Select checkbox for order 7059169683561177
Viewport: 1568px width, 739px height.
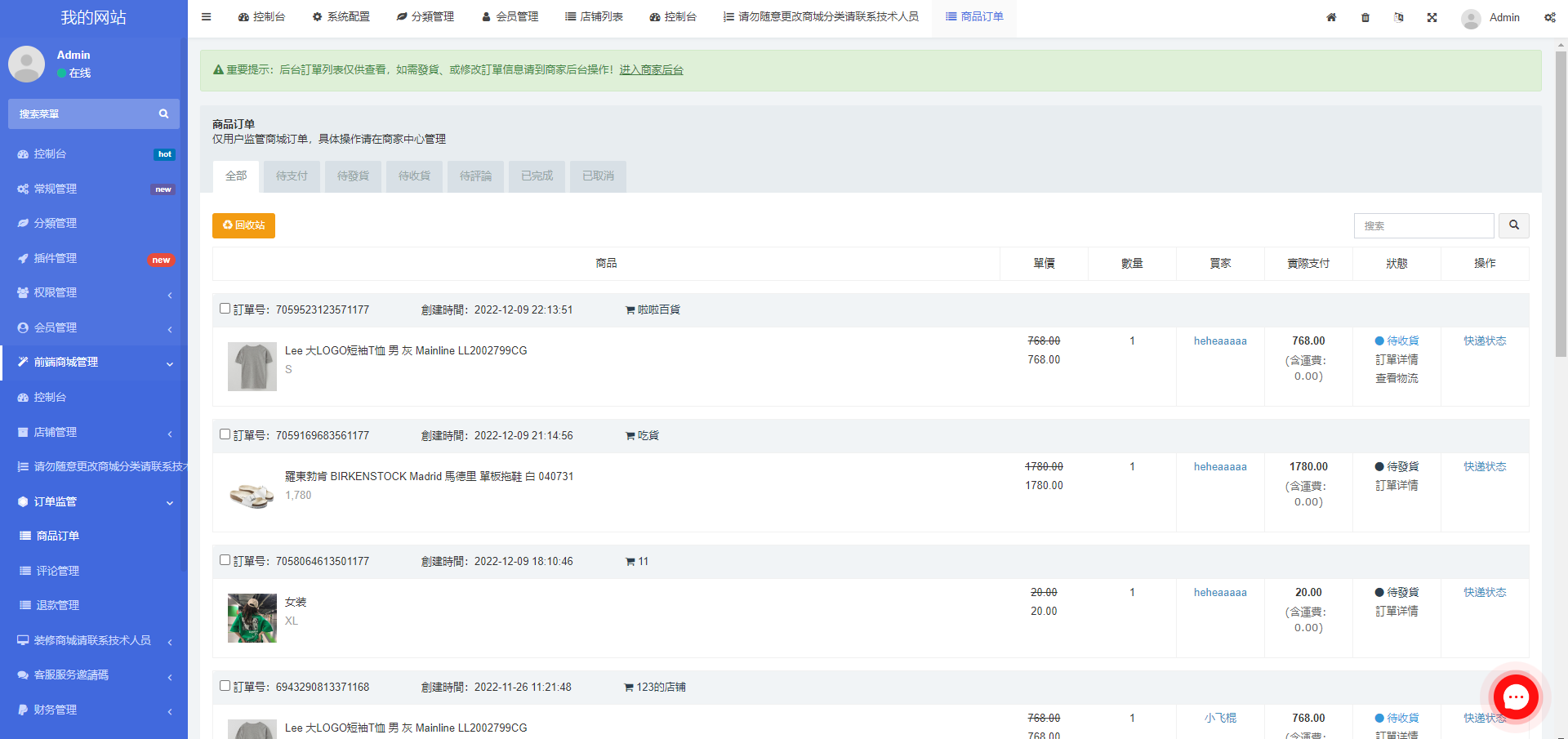coord(225,434)
